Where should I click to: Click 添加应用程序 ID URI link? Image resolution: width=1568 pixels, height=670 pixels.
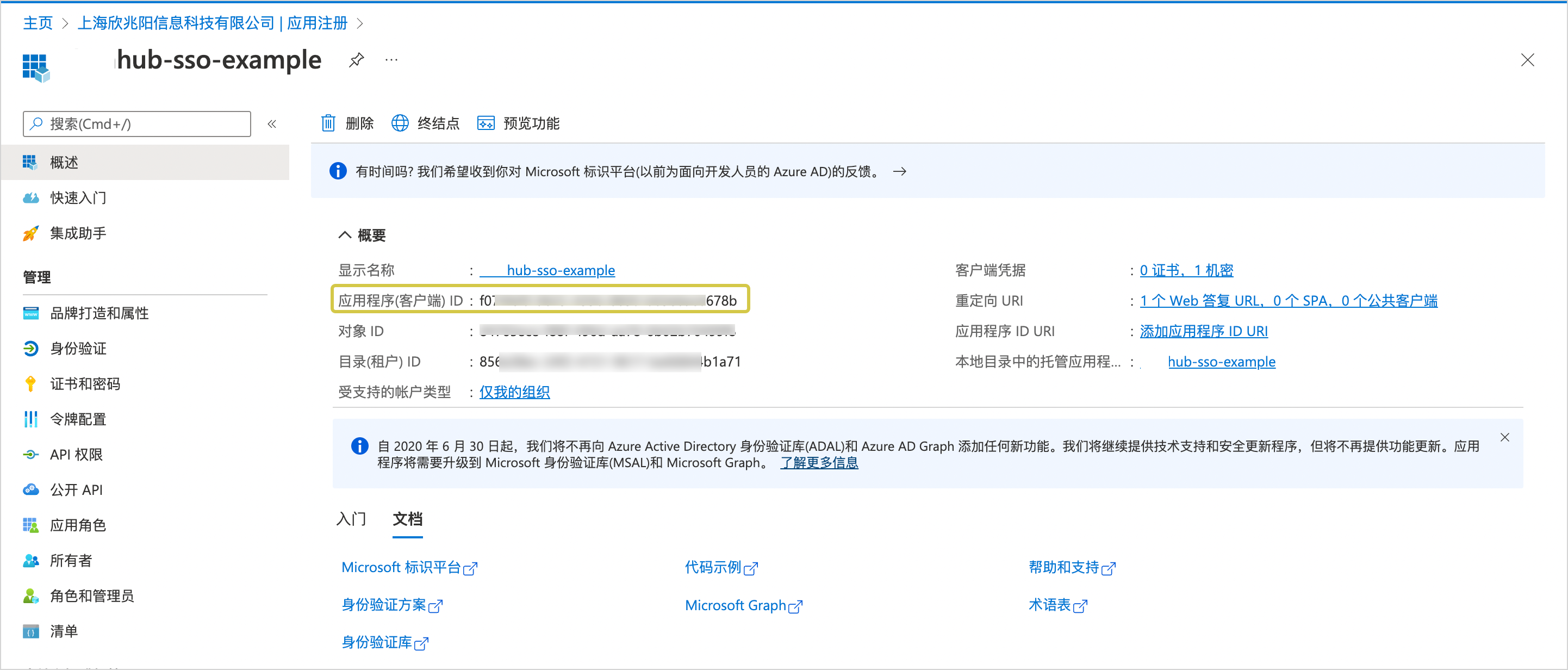(x=1203, y=331)
